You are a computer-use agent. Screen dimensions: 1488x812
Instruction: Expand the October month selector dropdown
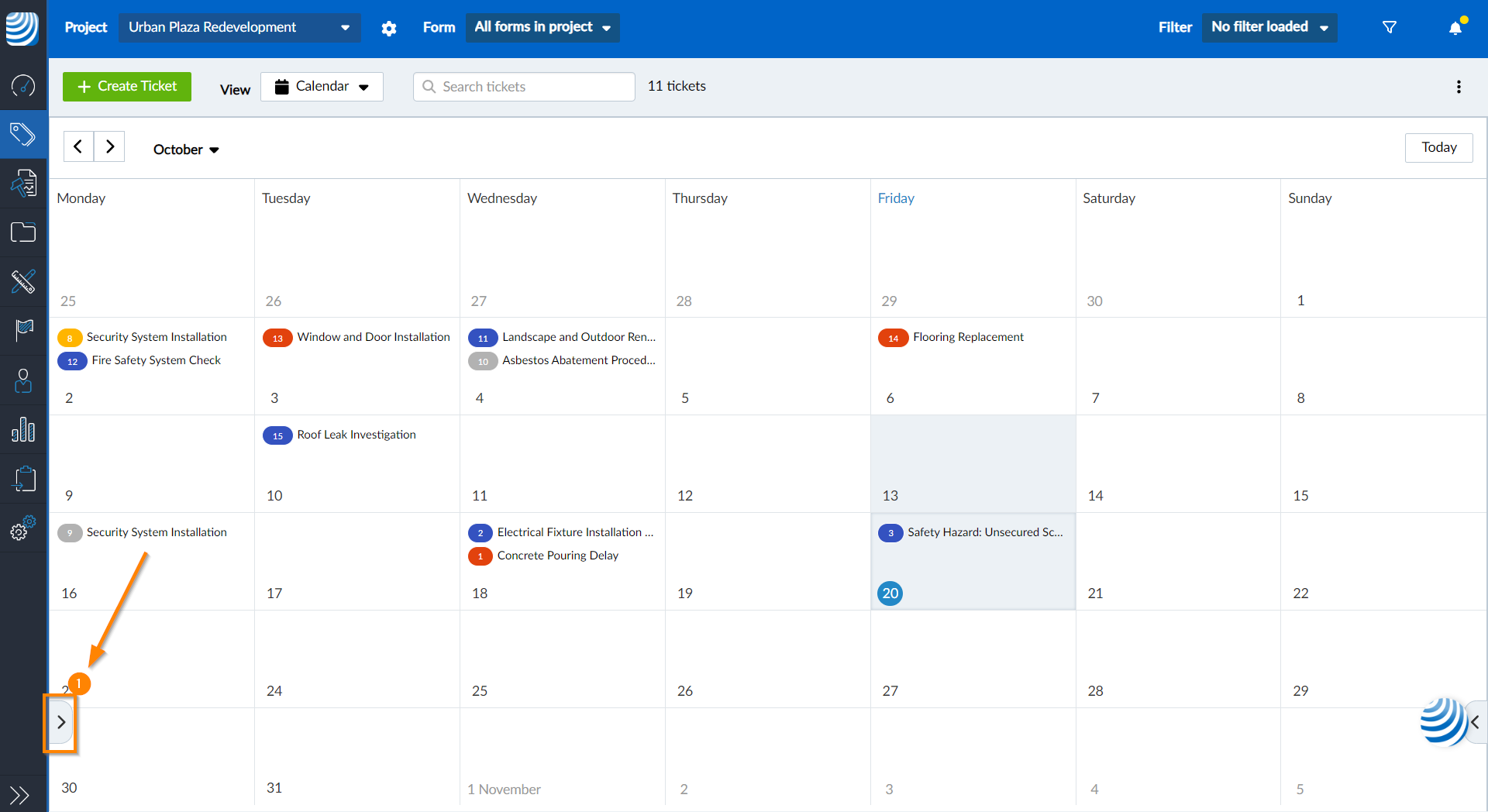point(185,149)
